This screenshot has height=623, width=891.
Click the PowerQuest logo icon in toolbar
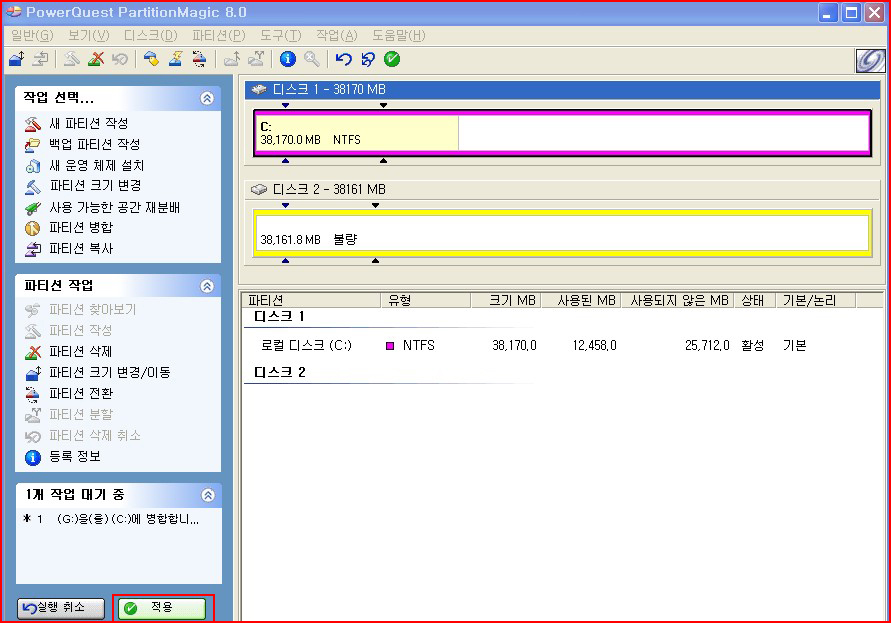pyautogui.click(x=870, y=61)
